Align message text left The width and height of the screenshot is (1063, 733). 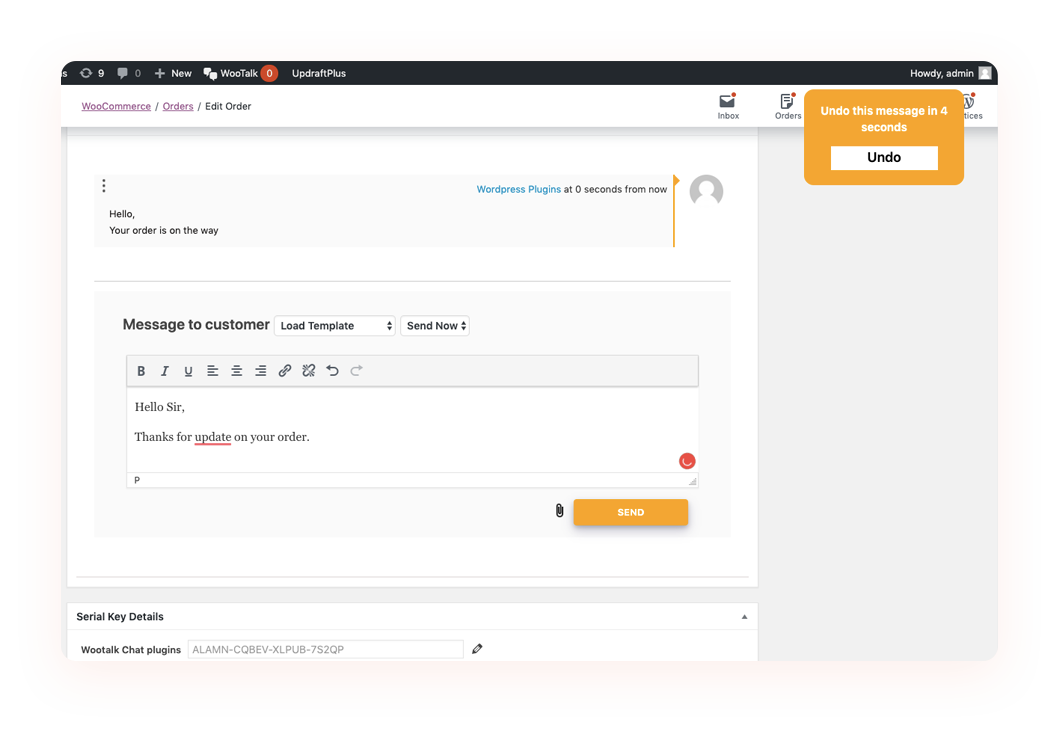tap(212, 371)
